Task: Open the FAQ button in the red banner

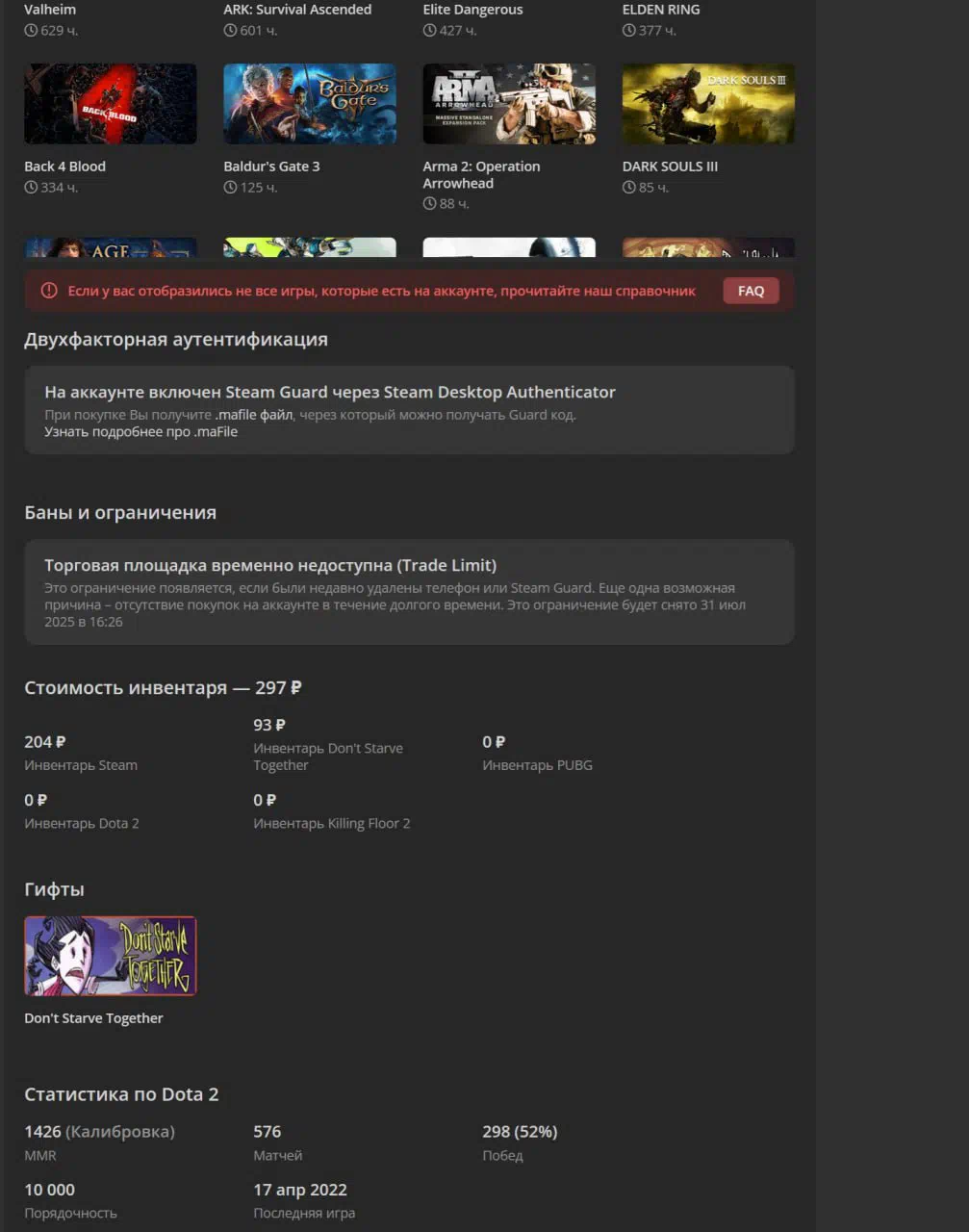Action: pyautogui.click(x=752, y=291)
